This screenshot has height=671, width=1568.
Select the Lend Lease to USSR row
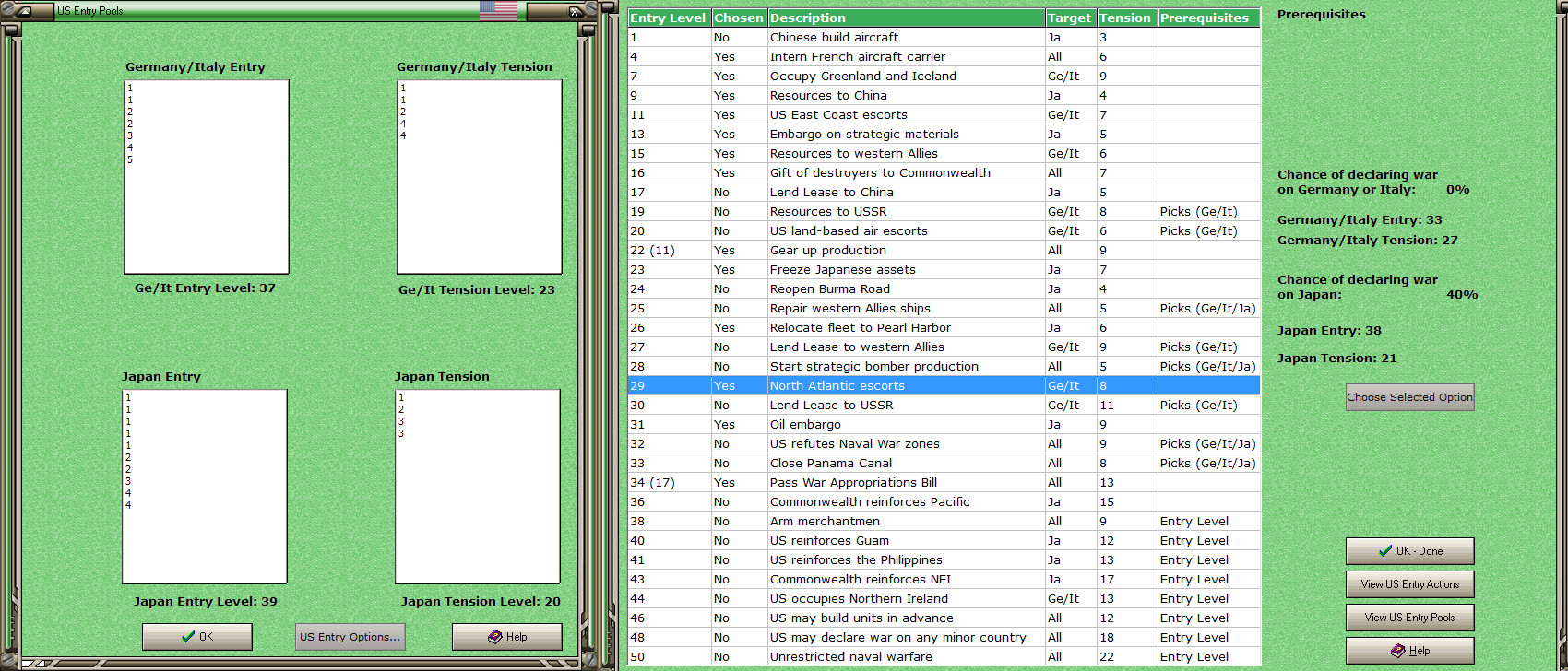pyautogui.click(x=944, y=405)
